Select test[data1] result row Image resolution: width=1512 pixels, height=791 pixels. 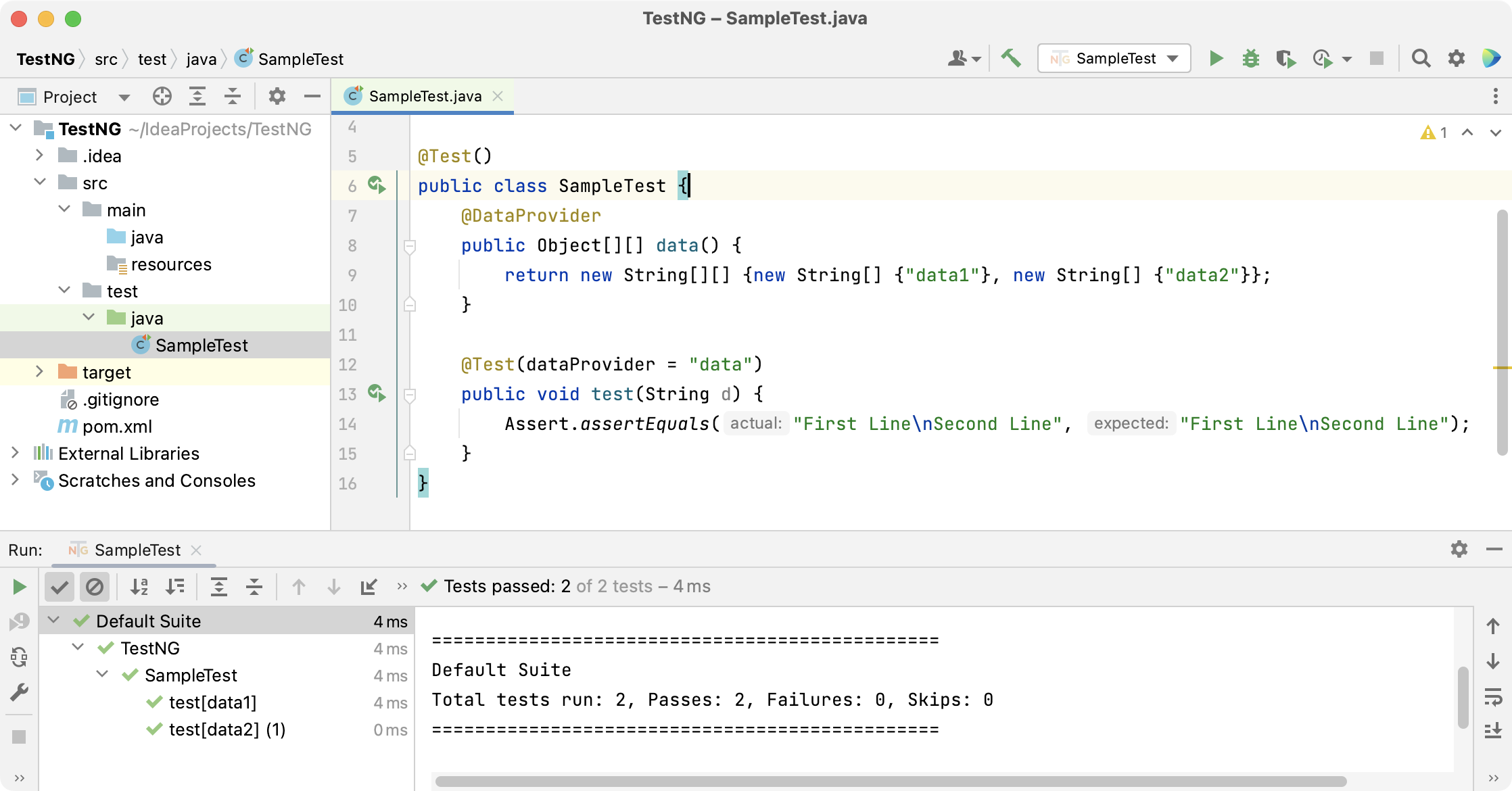[227, 702]
